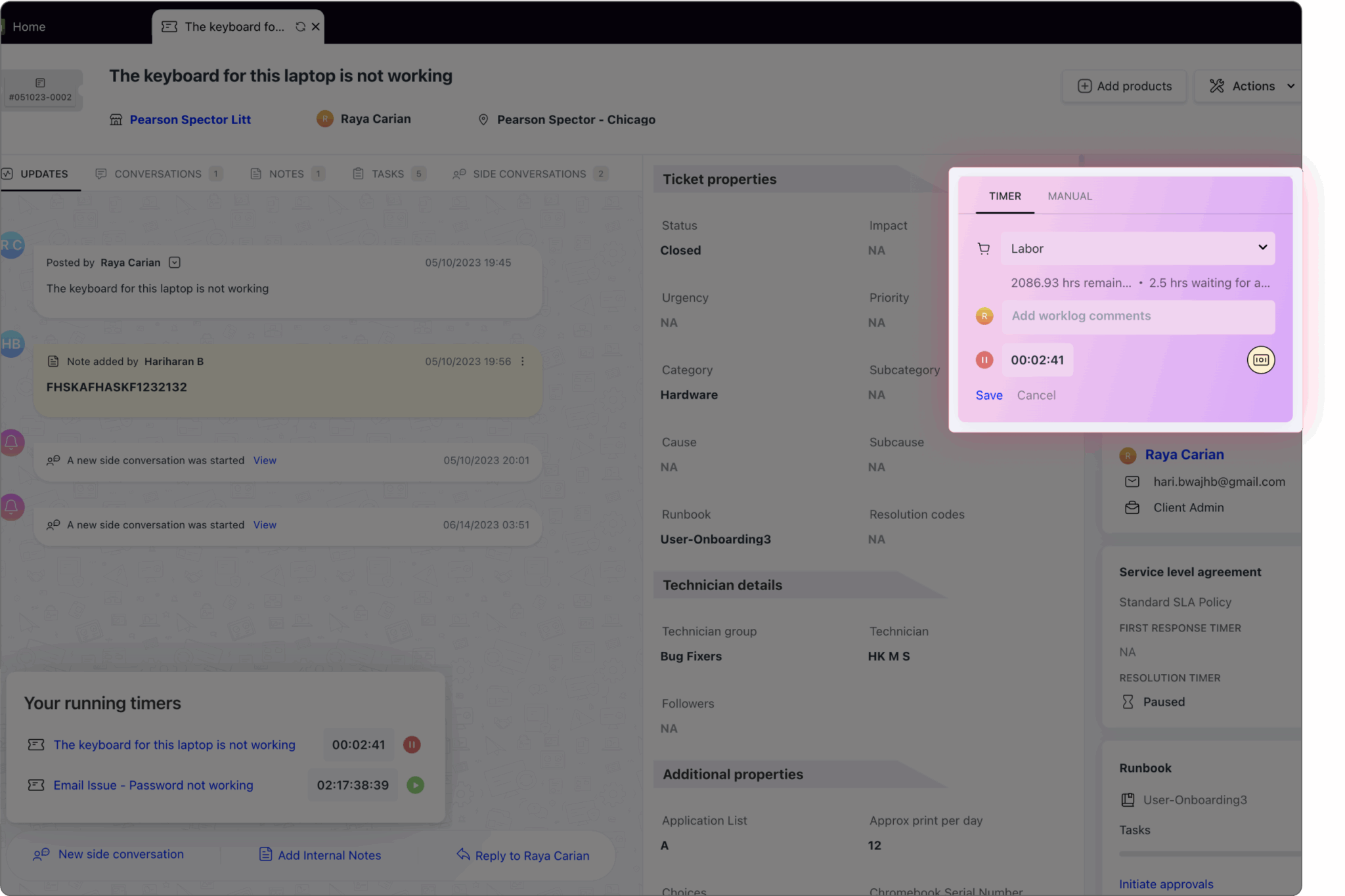Click the ticket timer icon beside worklog timer
This screenshot has width=1345, height=896.
click(x=1260, y=360)
